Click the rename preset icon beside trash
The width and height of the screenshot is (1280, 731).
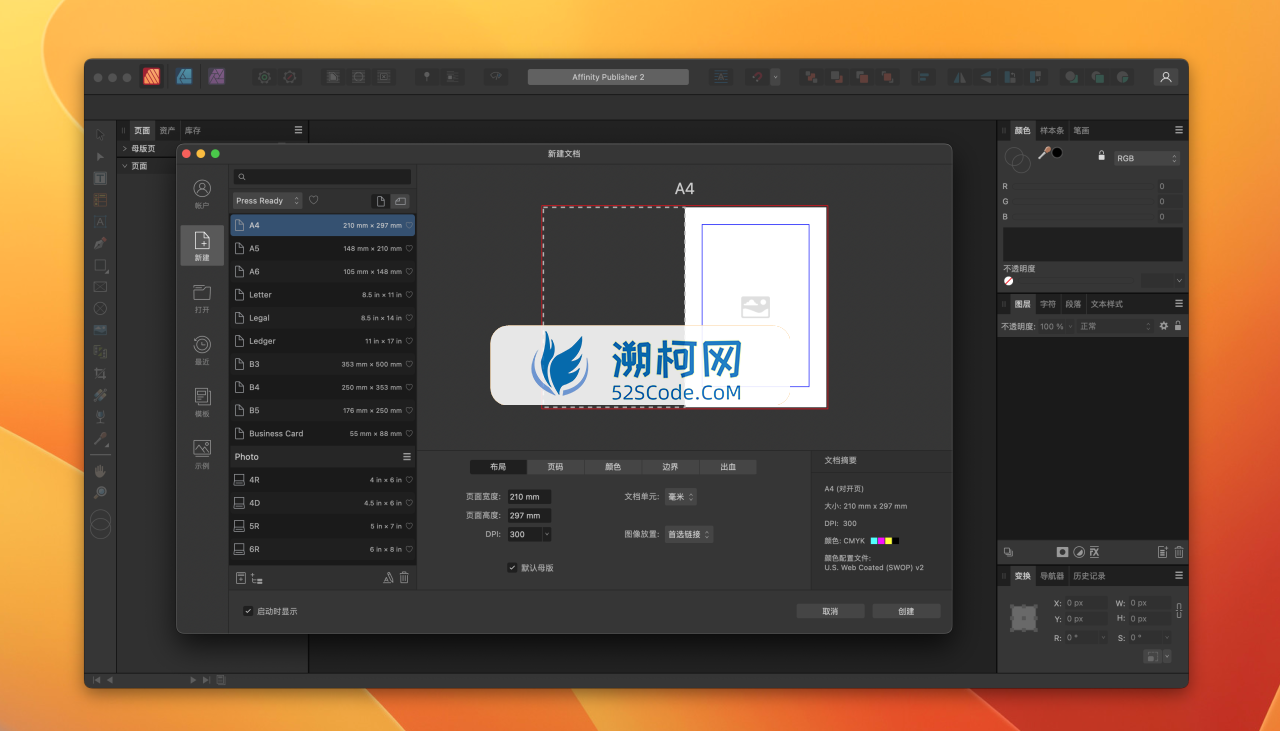(389, 577)
